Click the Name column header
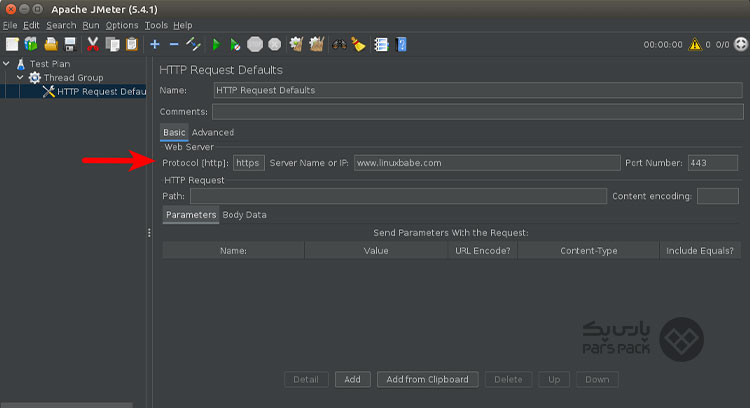Image resolution: width=750 pixels, height=408 pixels. point(233,251)
